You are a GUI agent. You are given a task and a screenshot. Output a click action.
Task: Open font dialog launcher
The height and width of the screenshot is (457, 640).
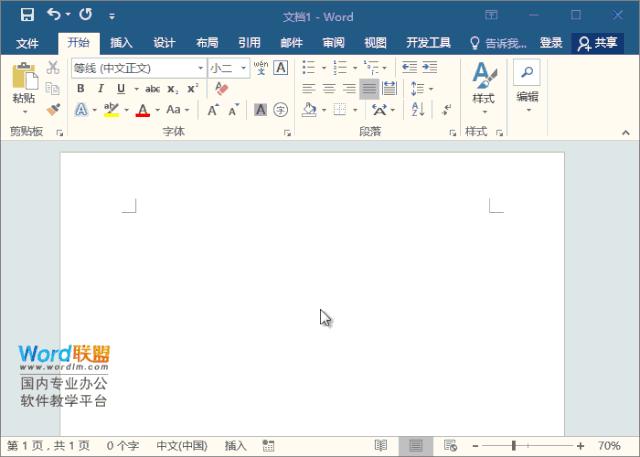click(287, 133)
